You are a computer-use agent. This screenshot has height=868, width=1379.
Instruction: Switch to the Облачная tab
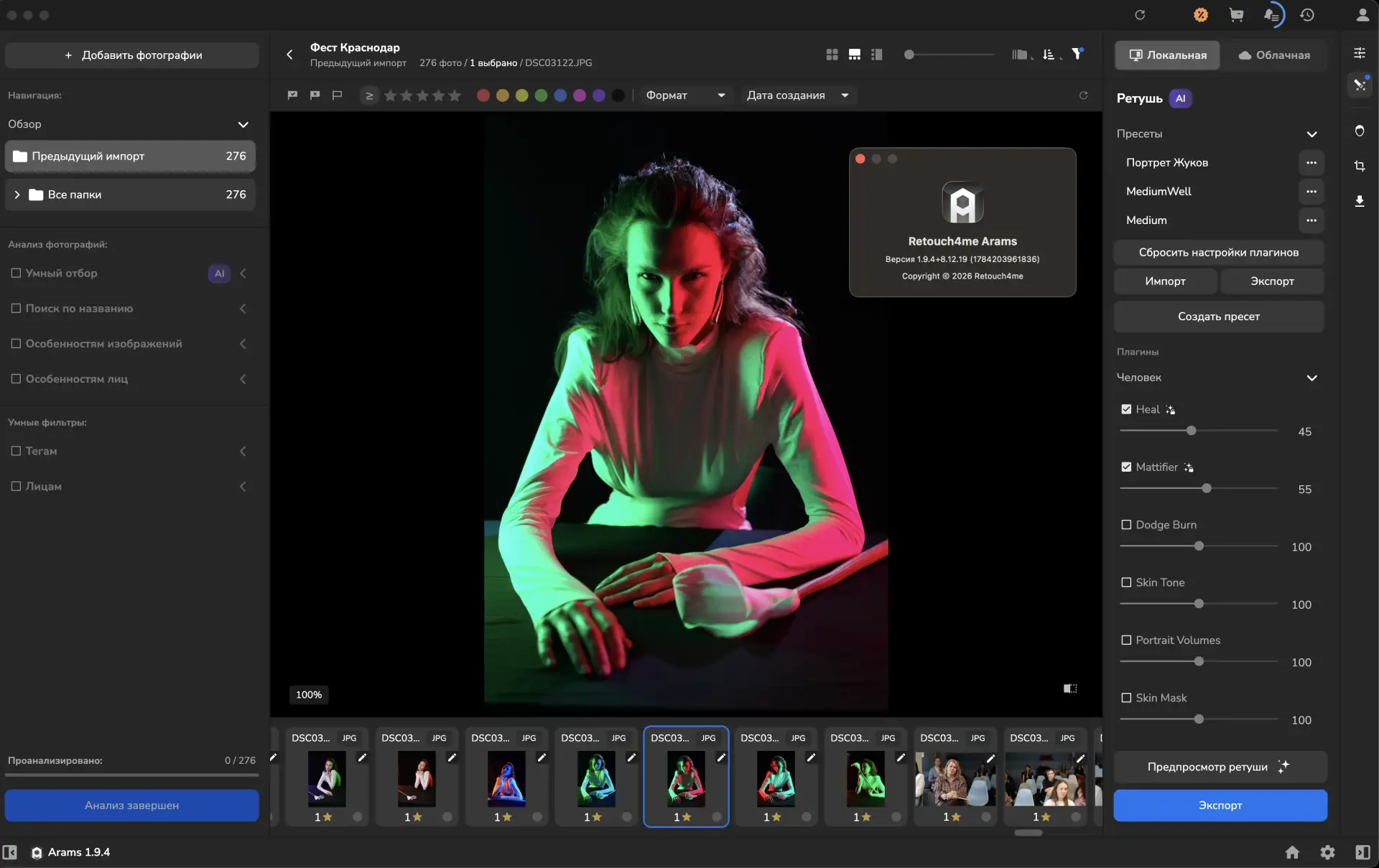click(x=1274, y=55)
